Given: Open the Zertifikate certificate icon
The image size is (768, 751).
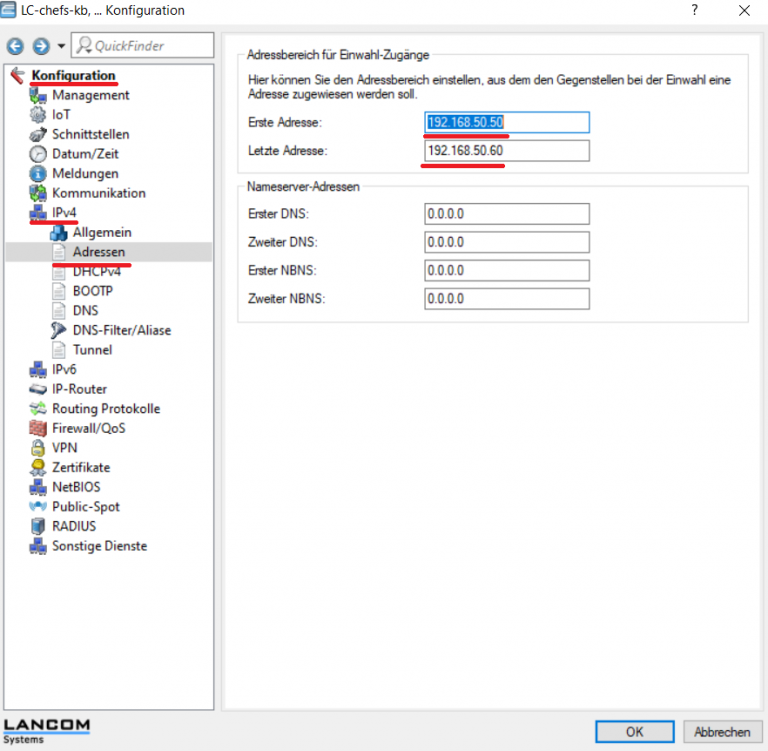Looking at the screenshot, I should click(39, 467).
